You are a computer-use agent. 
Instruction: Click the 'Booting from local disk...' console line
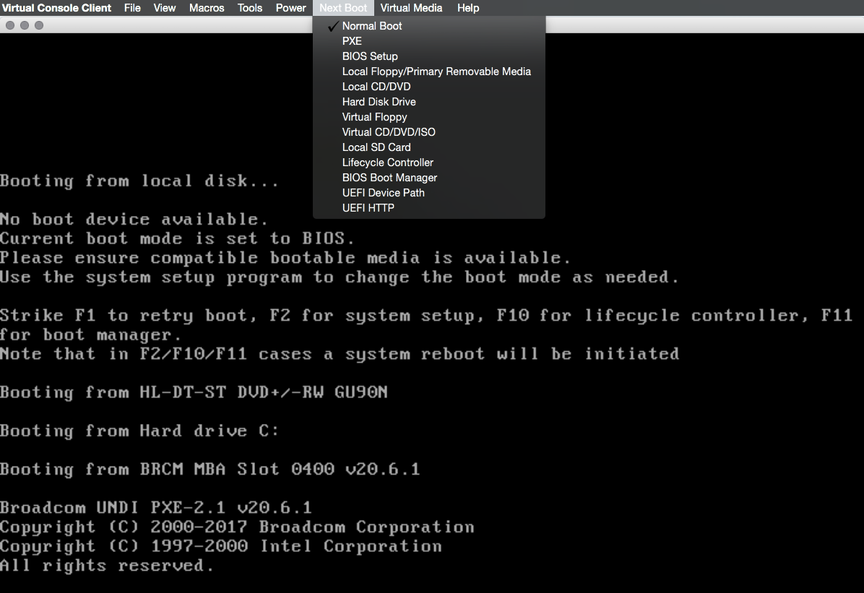tap(139, 181)
